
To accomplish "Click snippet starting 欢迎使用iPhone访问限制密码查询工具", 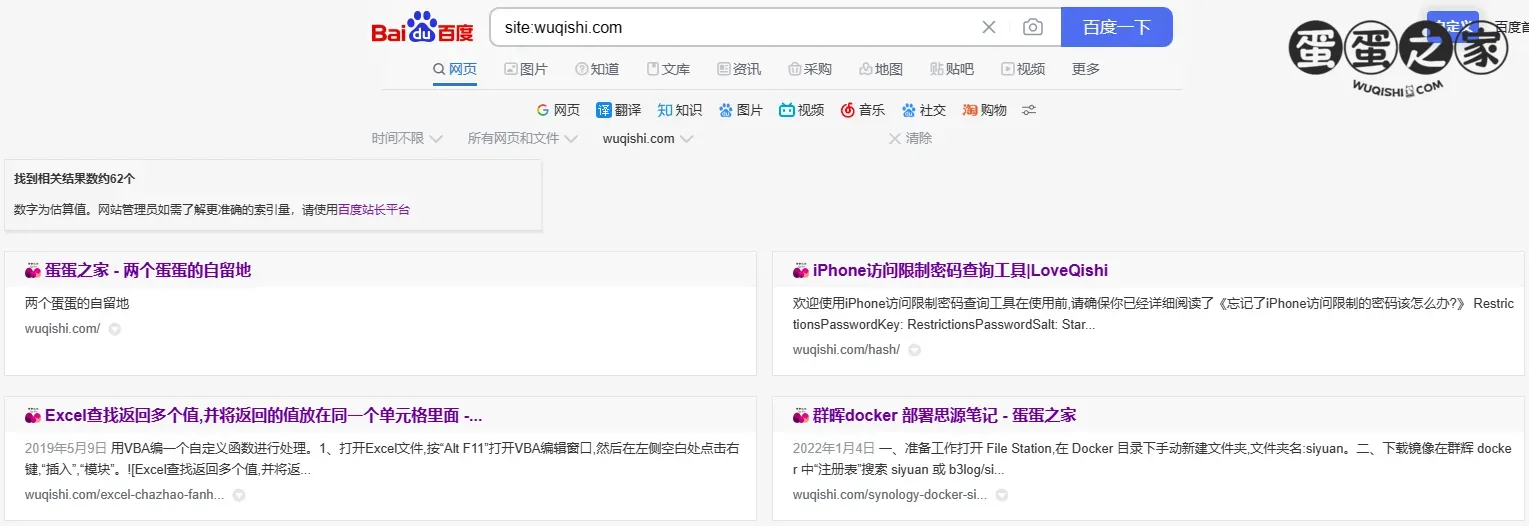I will tap(1153, 314).
